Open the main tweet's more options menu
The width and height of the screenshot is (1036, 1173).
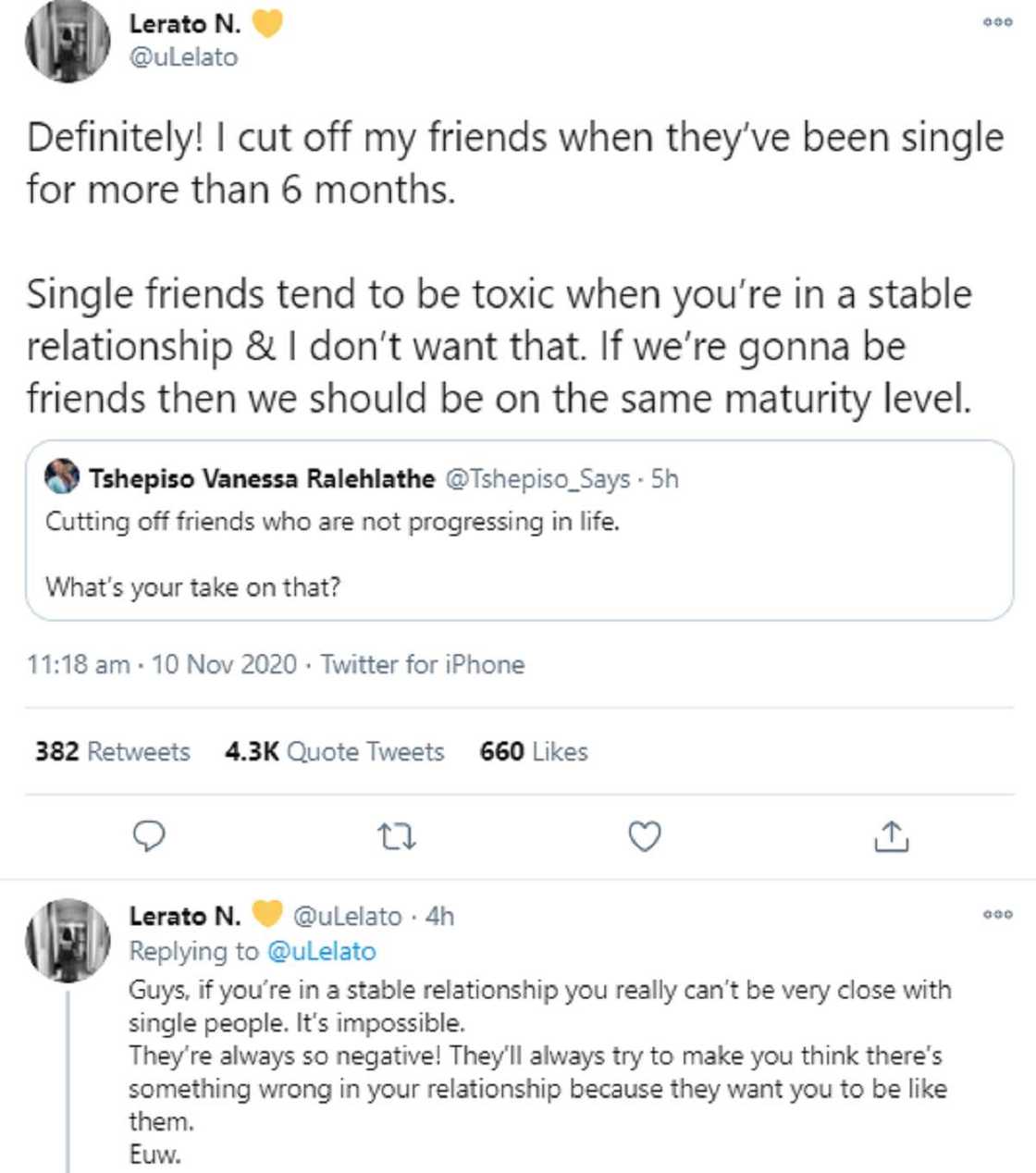(x=997, y=23)
